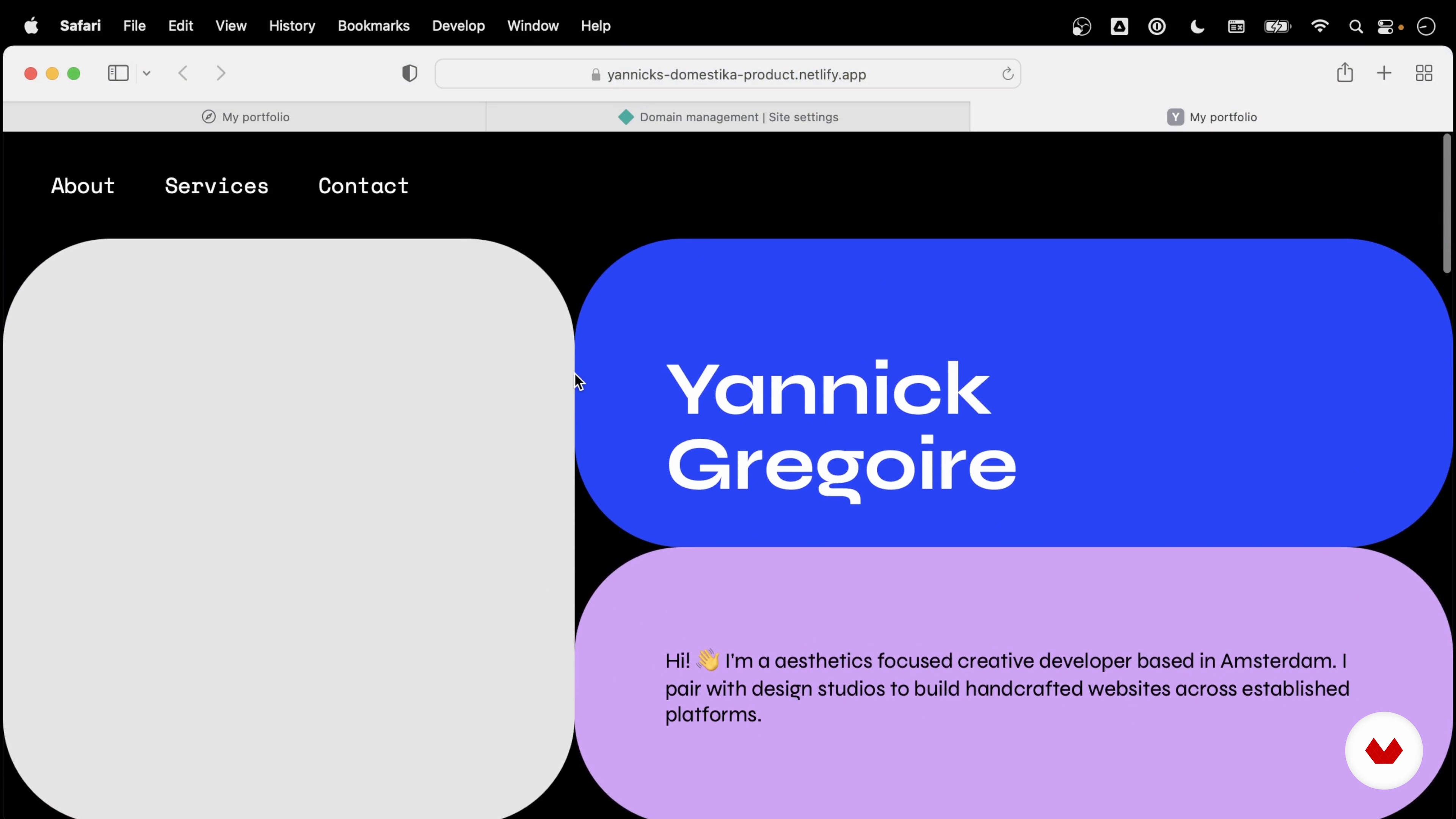This screenshot has width=1456, height=819.
Task: Open Spotlight search
Action: click(x=1356, y=27)
